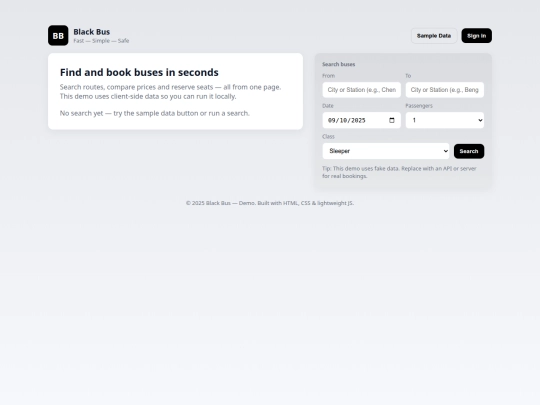Open the Passengers dropdown
The height and width of the screenshot is (405, 540).
[x=445, y=120]
